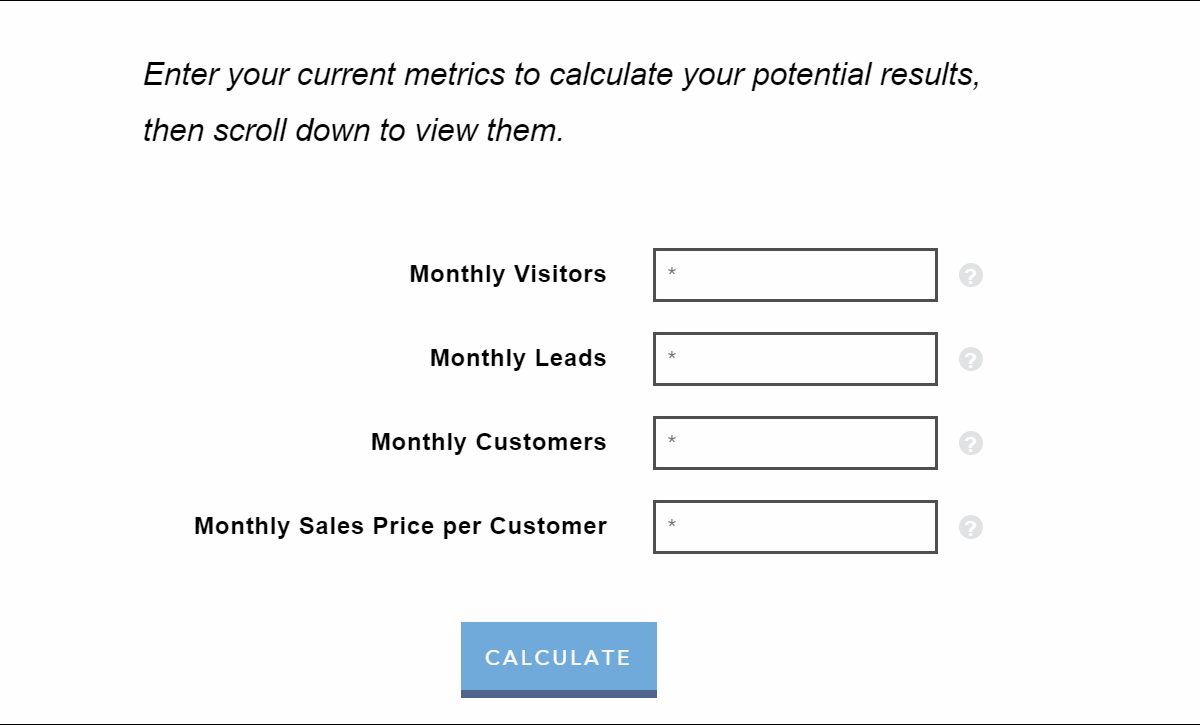
Task: Click the help icon beside Monthly Visitors
Action: pyautogui.click(x=970, y=275)
